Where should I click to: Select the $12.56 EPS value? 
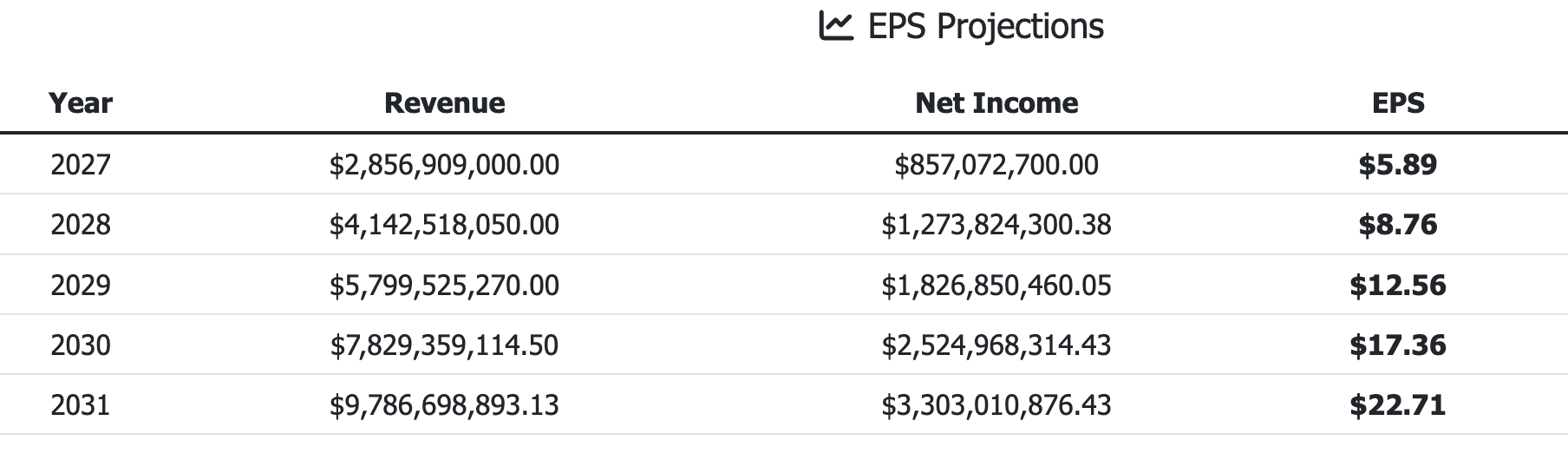(1398, 285)
